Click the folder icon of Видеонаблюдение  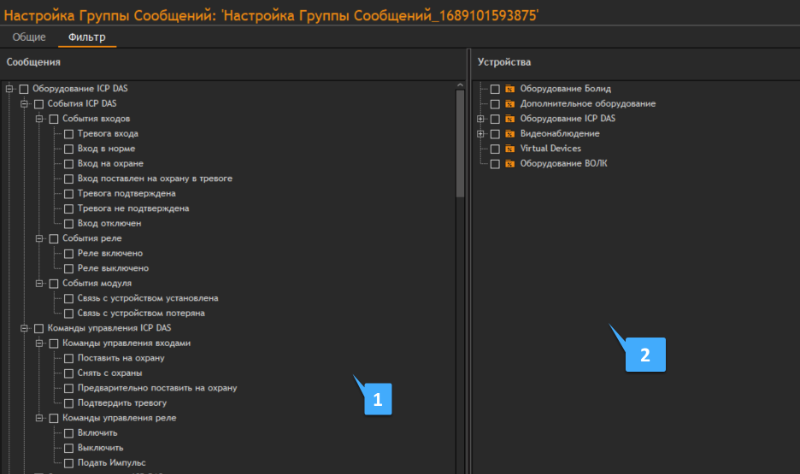[509, 133]
